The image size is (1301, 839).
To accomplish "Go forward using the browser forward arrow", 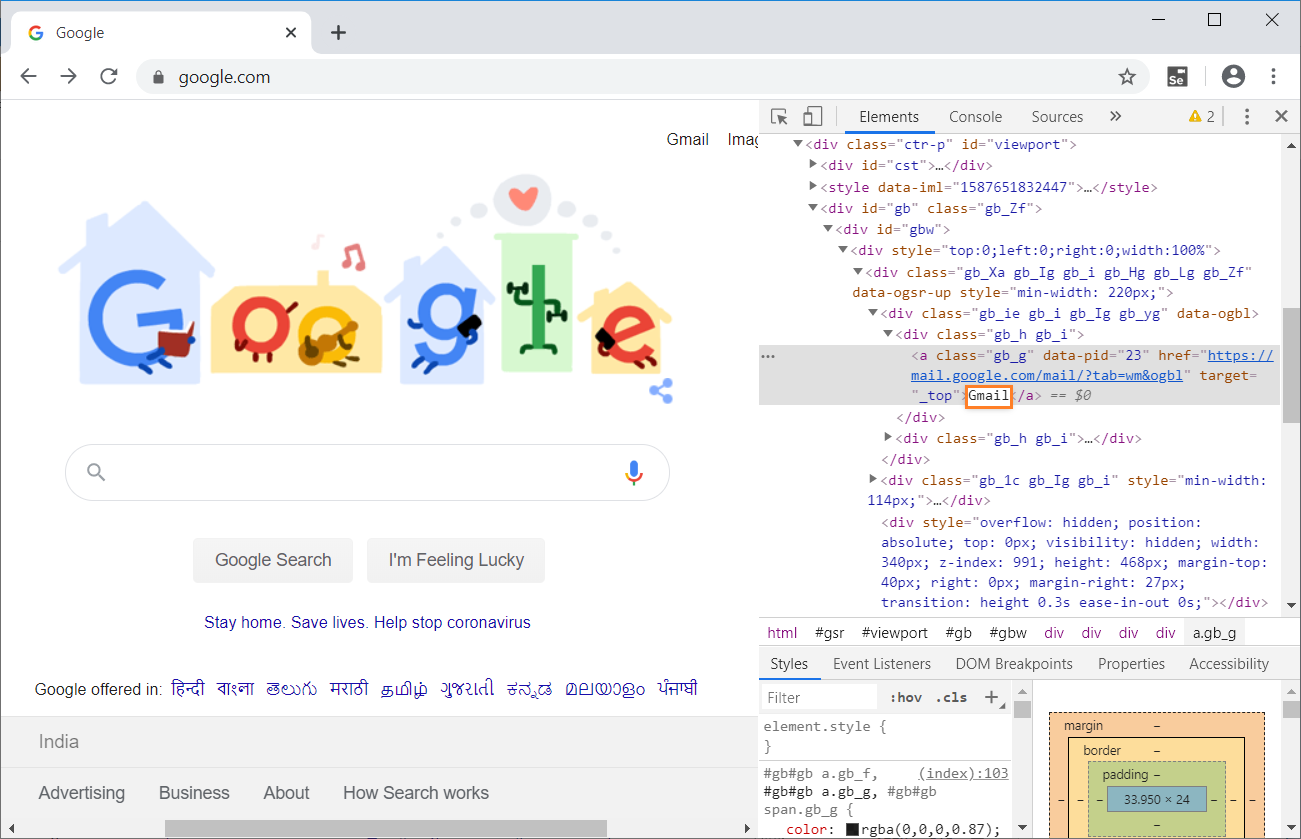I will 68,77.
